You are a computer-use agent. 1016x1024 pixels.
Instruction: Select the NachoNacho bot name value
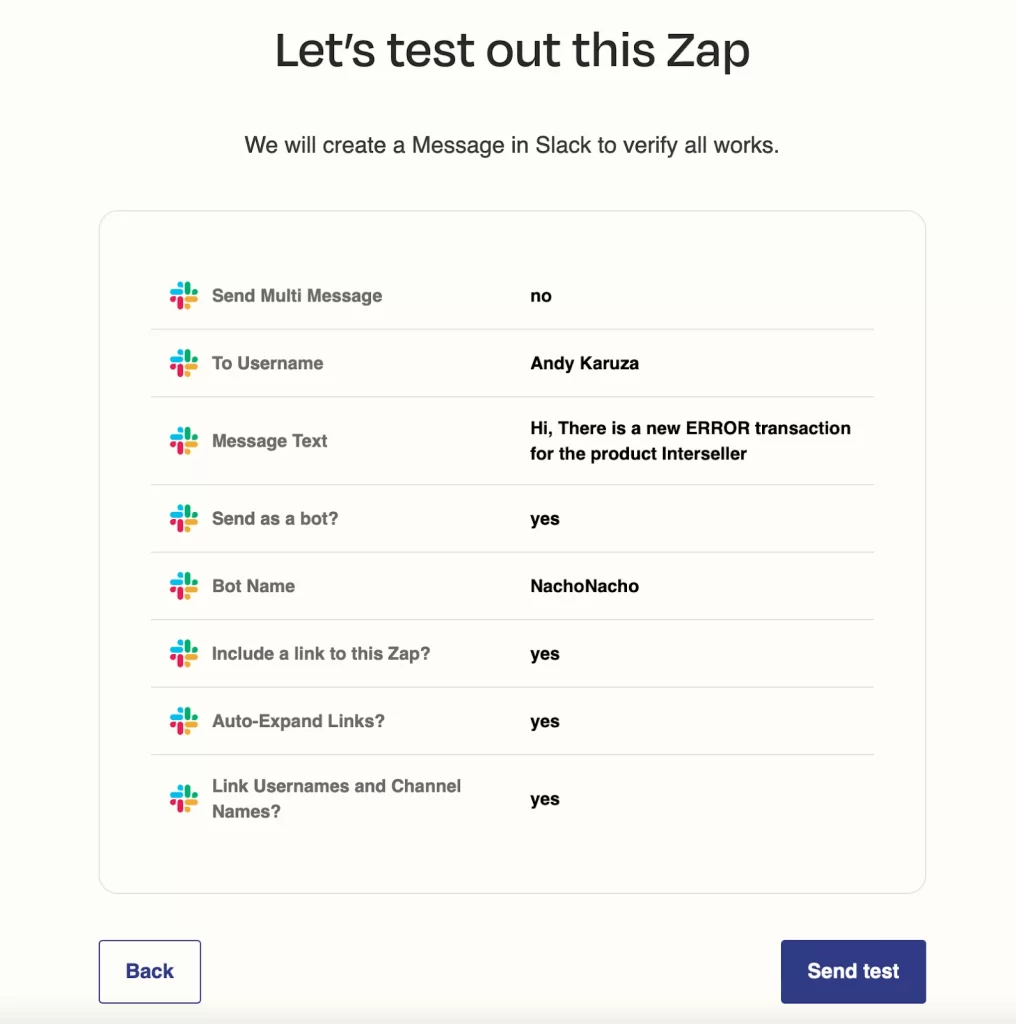pyautogui.click(x=584, y=586)
